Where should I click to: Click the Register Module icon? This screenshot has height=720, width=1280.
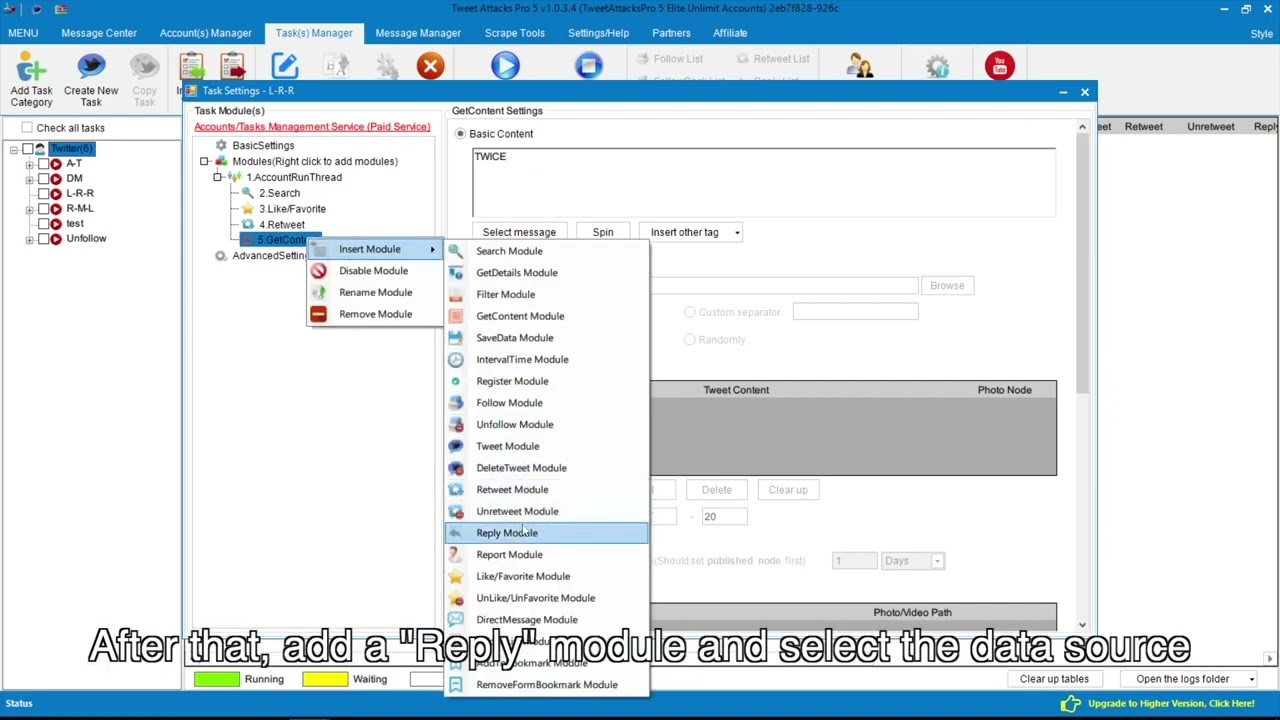pyautogui.click(x=456, y=381)
